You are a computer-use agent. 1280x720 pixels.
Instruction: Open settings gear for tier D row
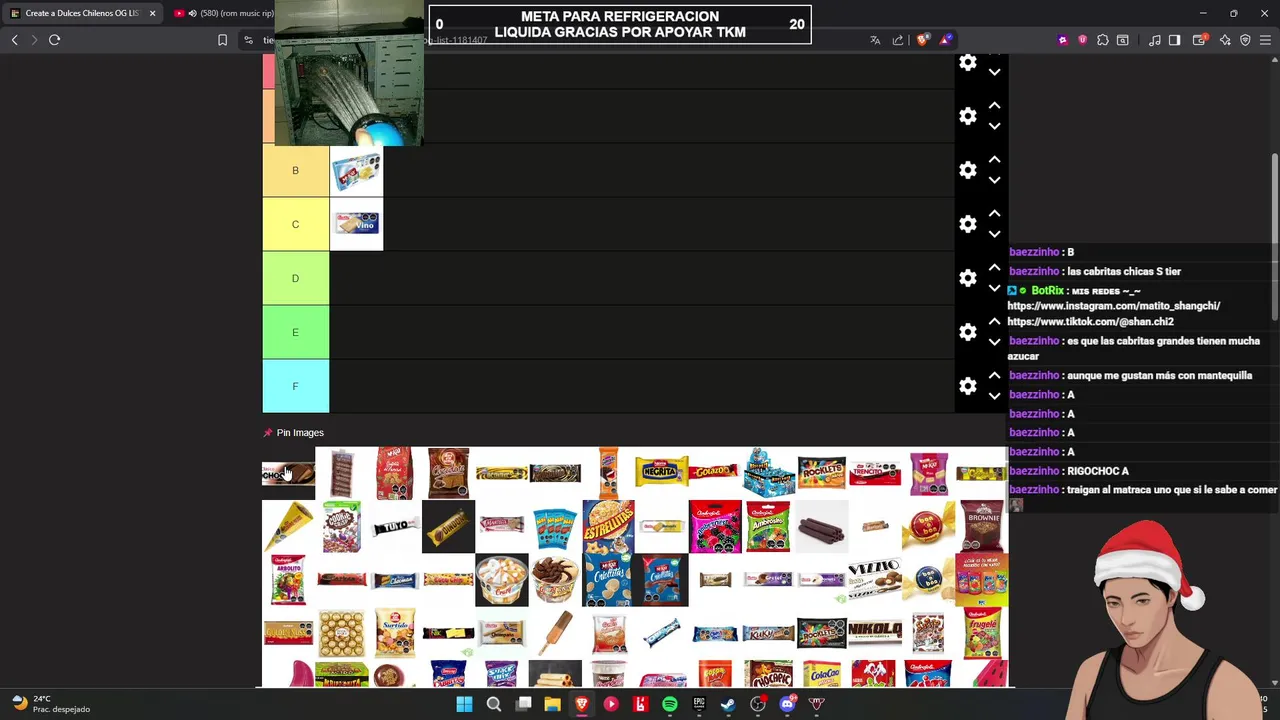tap(967, 278)
